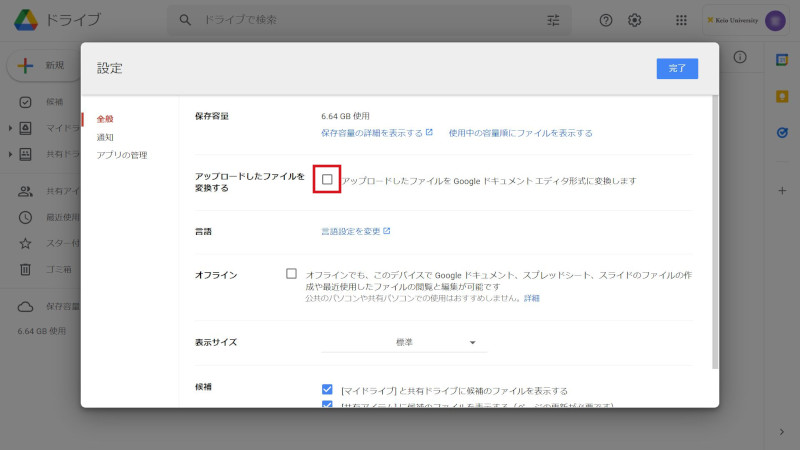
Task: Open search filter options icon
Action: [x=553, y=20]
